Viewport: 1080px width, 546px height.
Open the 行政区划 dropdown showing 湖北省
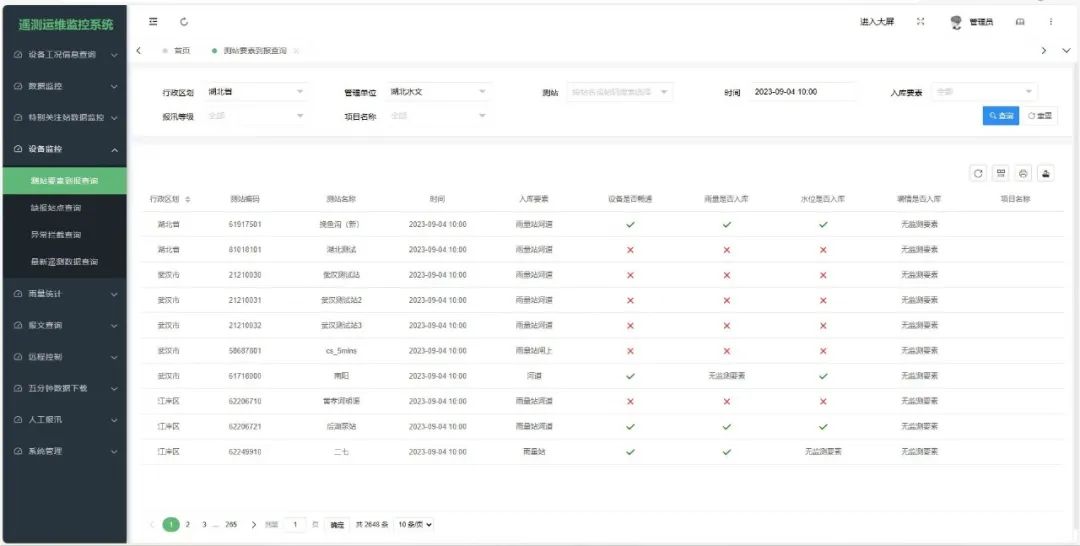pyautogui.click(x=256, y=92)
